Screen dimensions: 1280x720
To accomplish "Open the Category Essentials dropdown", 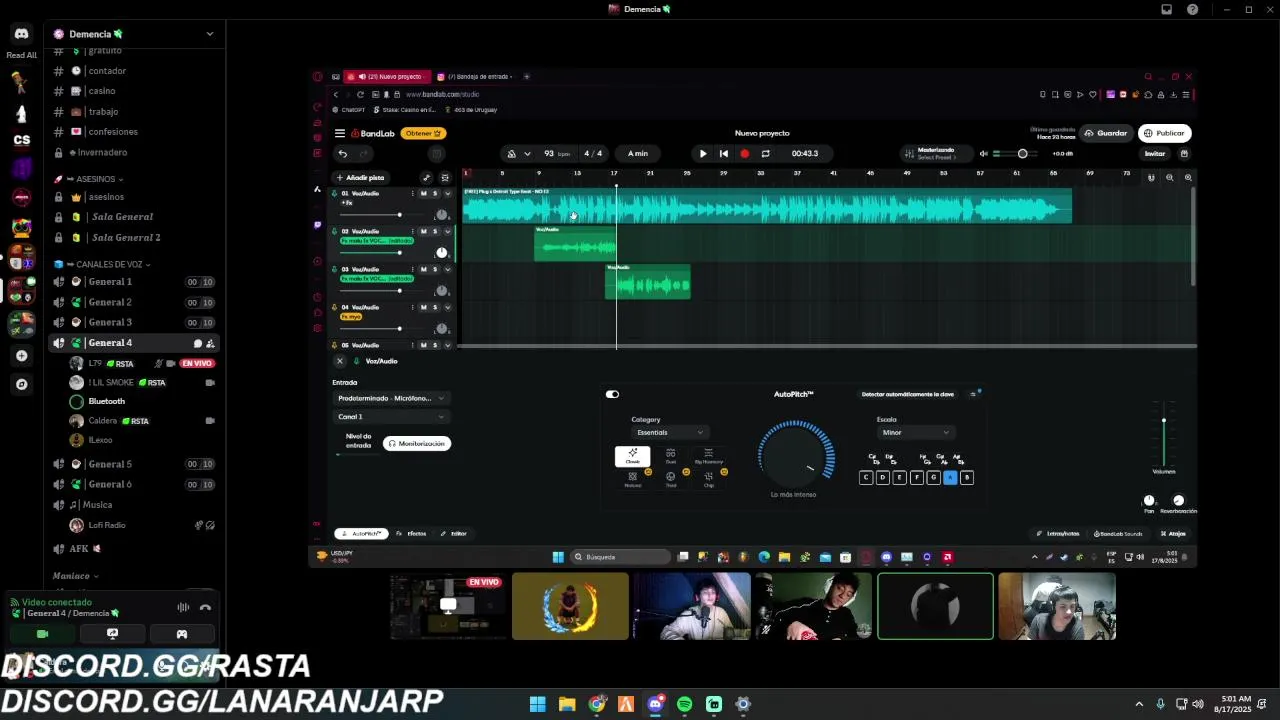I will coord(670,433).
